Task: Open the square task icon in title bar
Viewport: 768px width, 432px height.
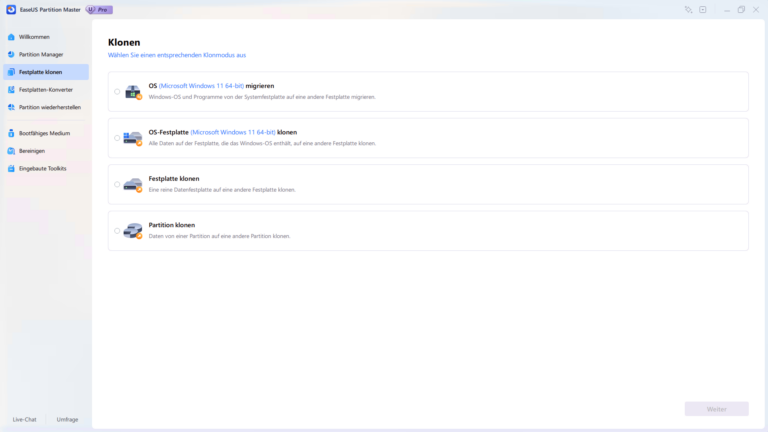Action: pos(703,10)
